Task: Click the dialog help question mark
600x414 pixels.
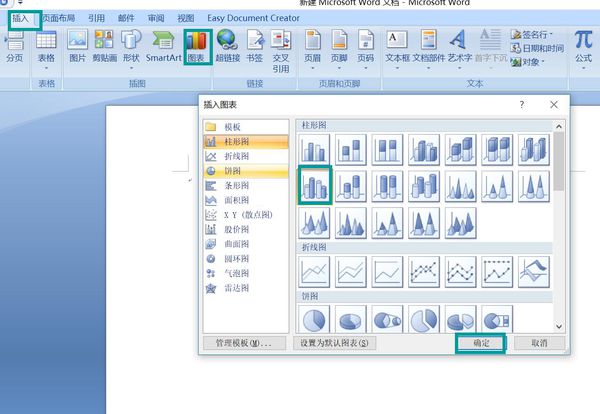Action: pos(522,104)
